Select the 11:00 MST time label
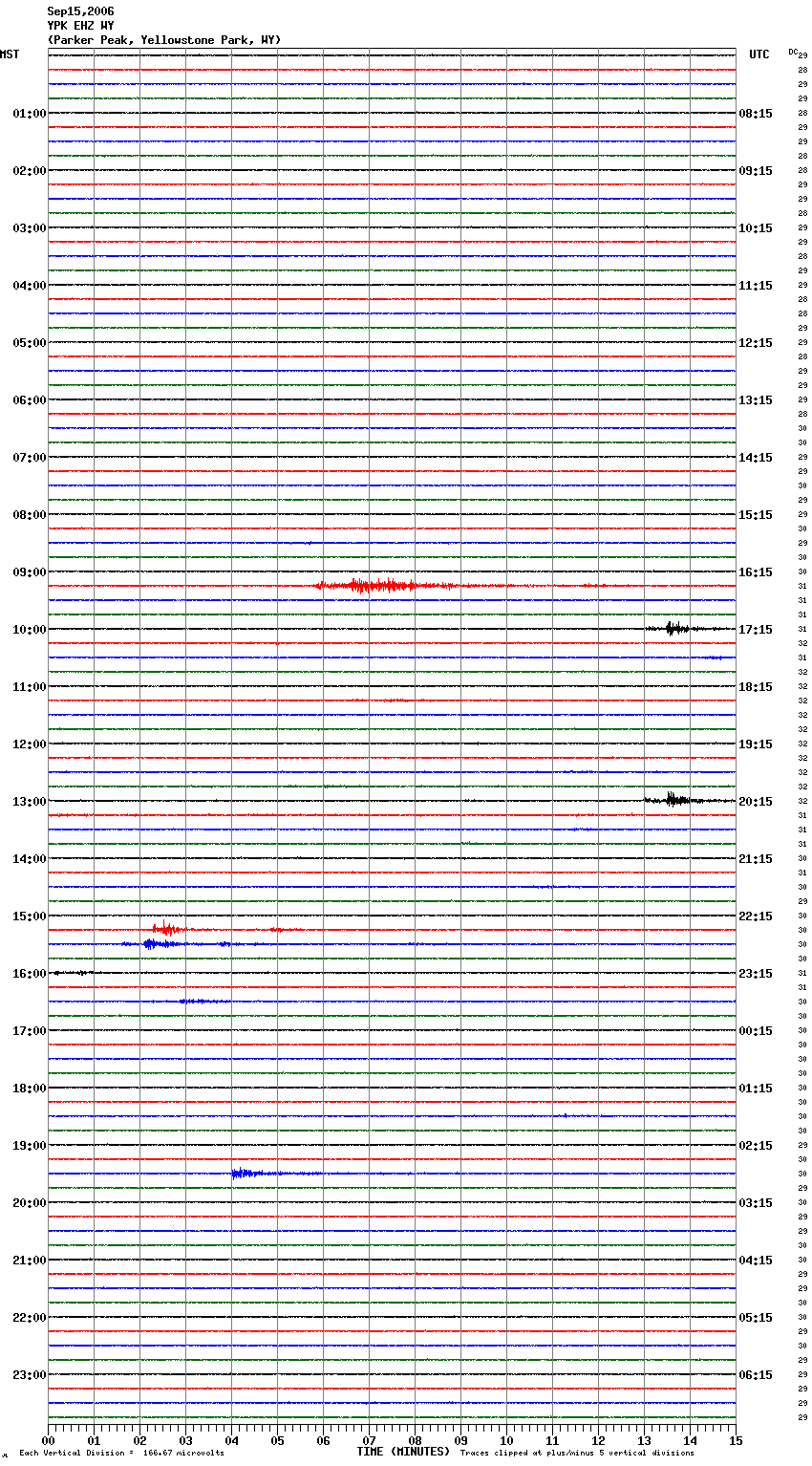This screenshot has height=1466, width=812. [30, 687]
